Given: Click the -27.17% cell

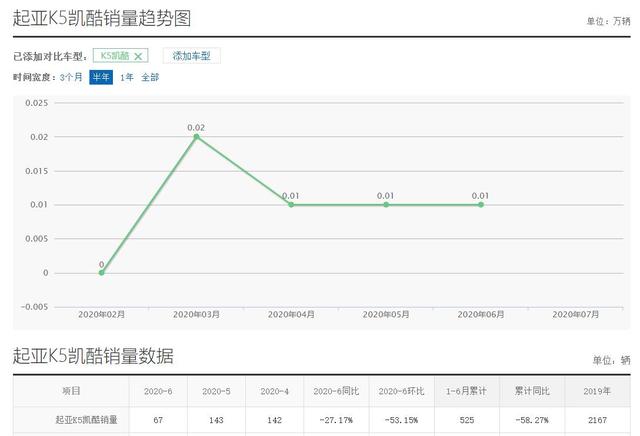Looking at the screenshot, I should [x=336, y=420].
